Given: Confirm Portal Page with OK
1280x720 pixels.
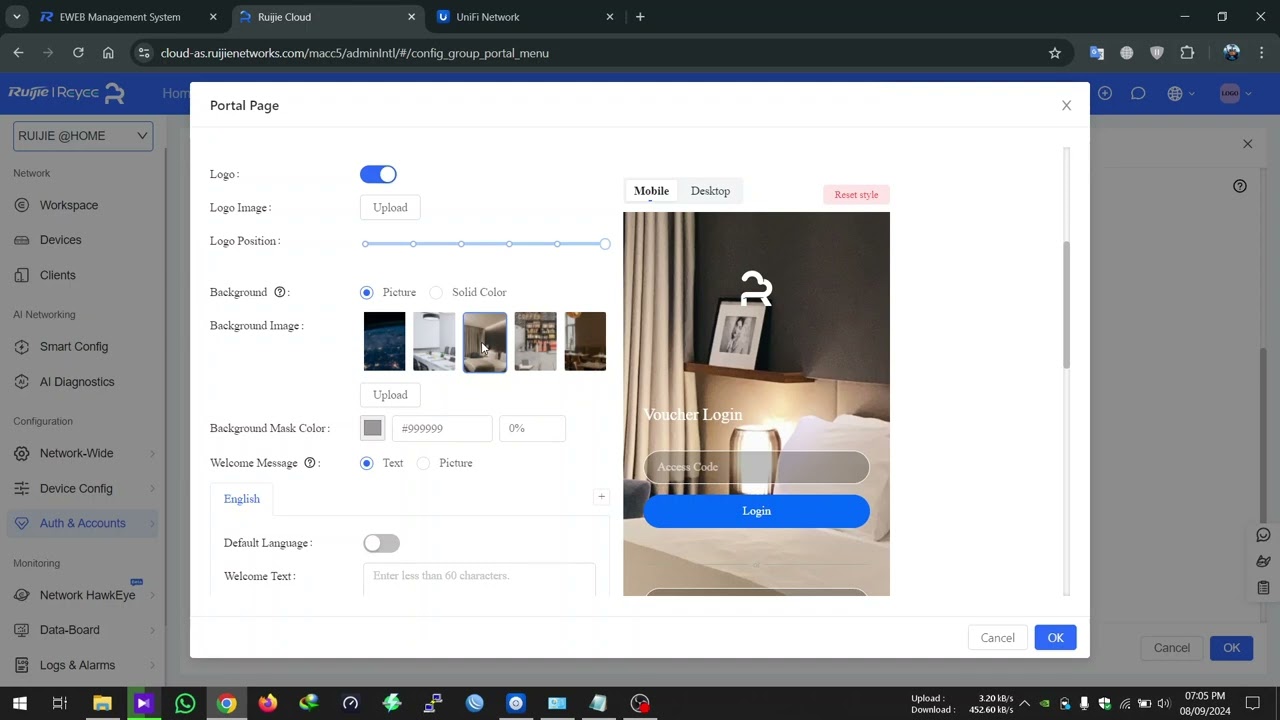Looking at the screenshot, I should coord(1055,638).
